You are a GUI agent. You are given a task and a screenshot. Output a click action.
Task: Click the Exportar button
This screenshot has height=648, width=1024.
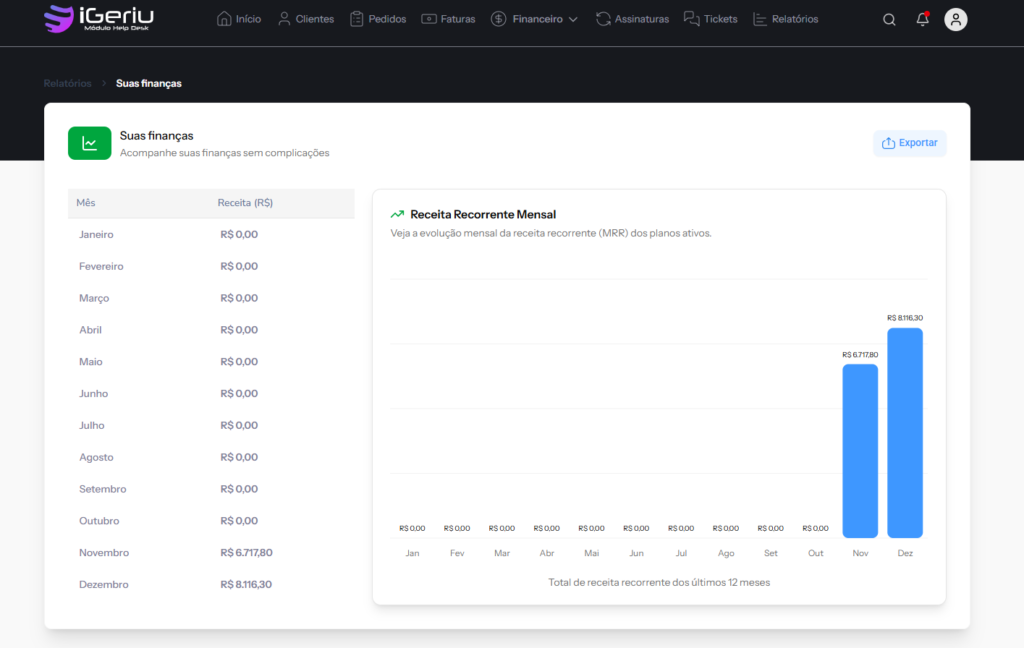point(909,143)
